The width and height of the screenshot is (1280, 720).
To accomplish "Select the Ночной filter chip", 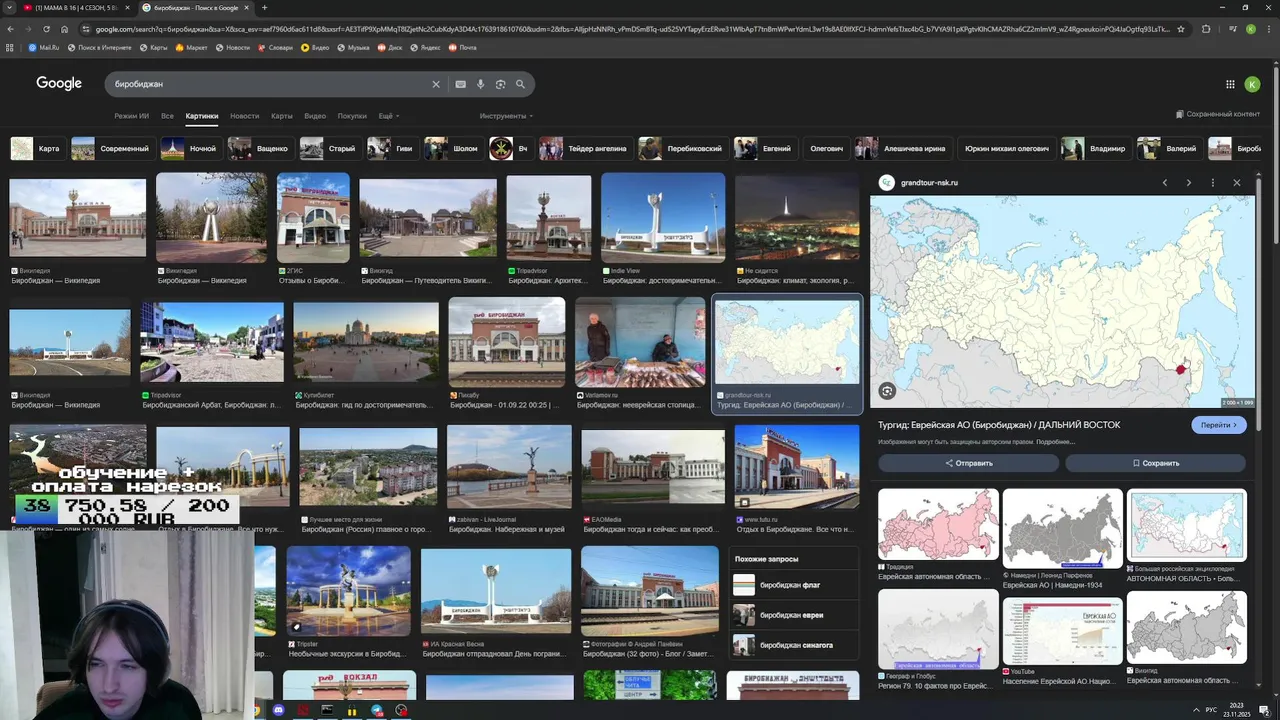I will point(190,148).
